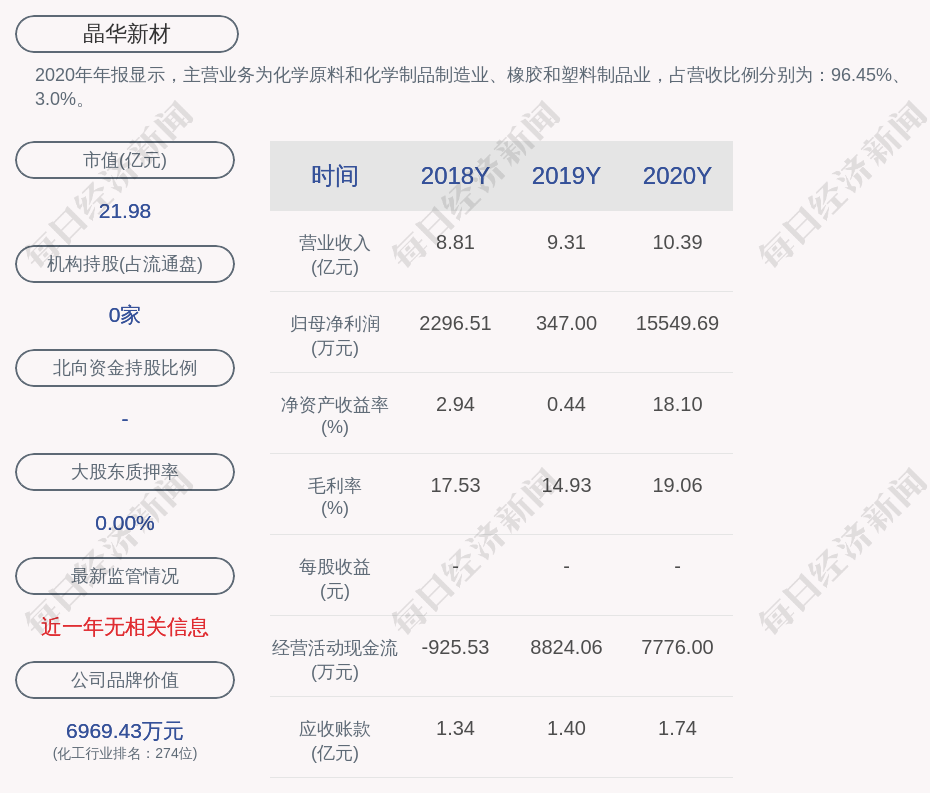Click the 347.00 net profit cell
The image size is (930, 793).
point(566,323)
